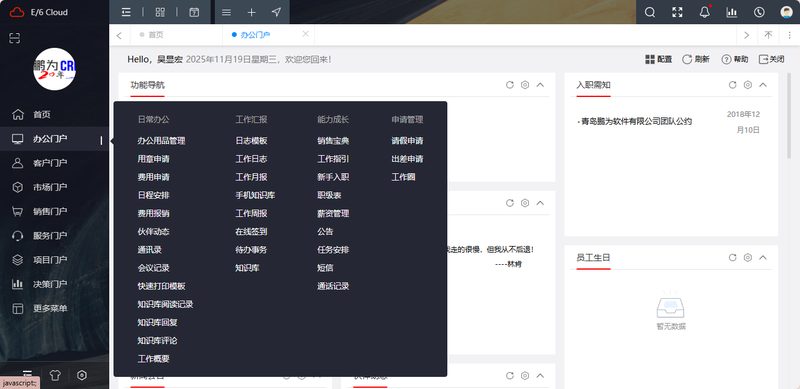Click the settings hexagon icon at sidebar bottom
Viewport: 800px width, 389px height.
[x=82, y=375]
